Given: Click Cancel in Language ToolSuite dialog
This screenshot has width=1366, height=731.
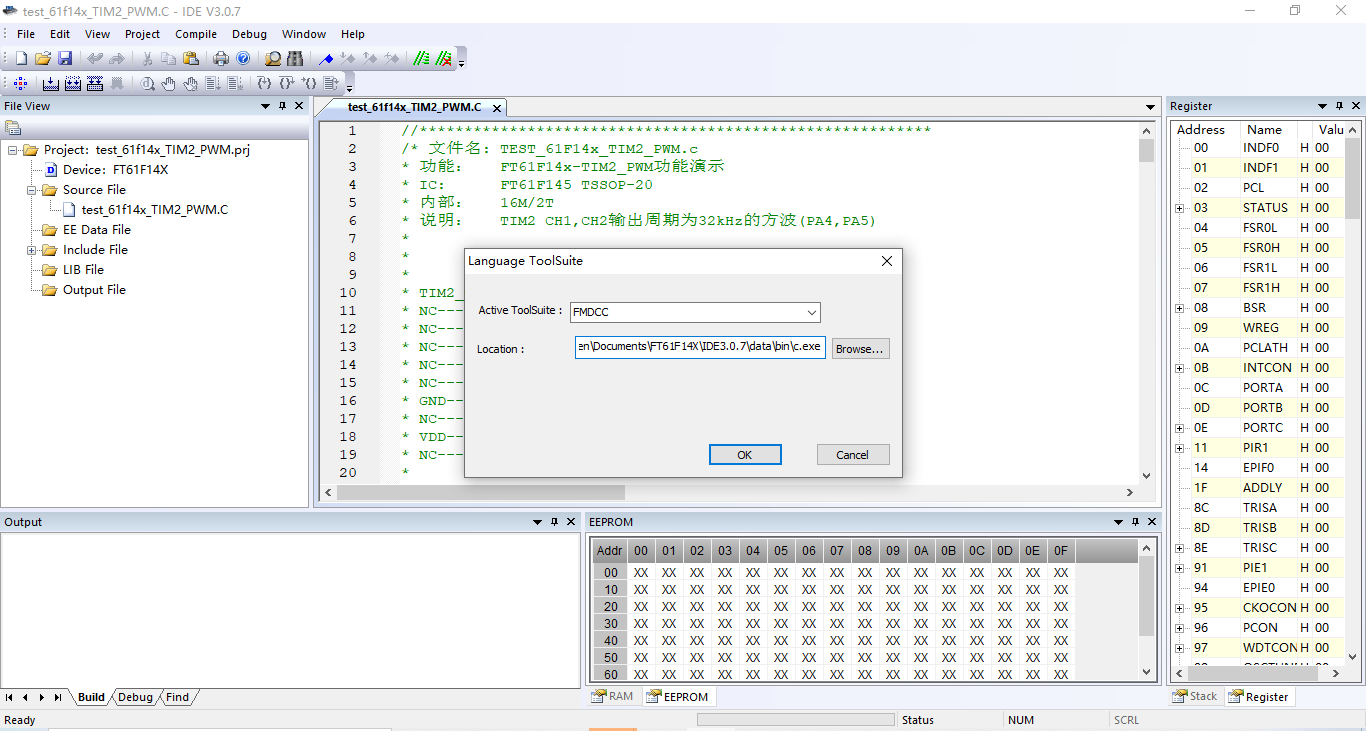Looking at the screenshot, I should pos(853,455).
